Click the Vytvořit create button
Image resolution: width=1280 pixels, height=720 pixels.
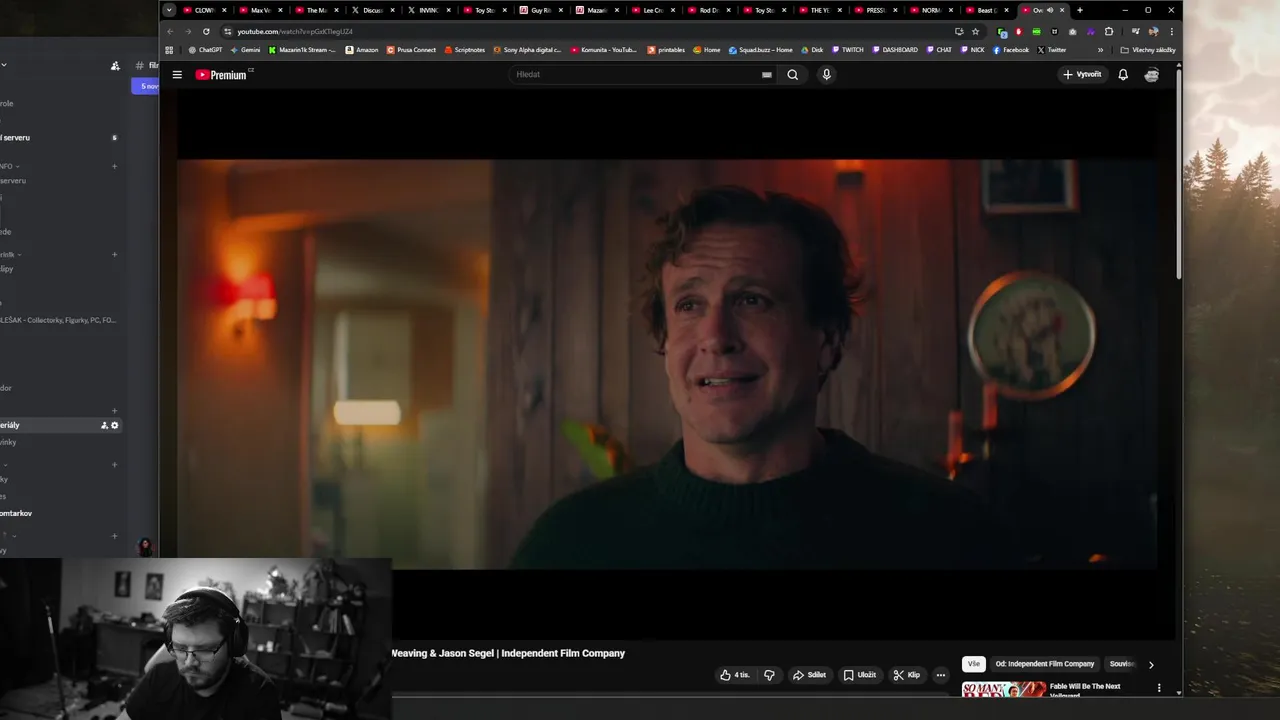point(1082,75)
